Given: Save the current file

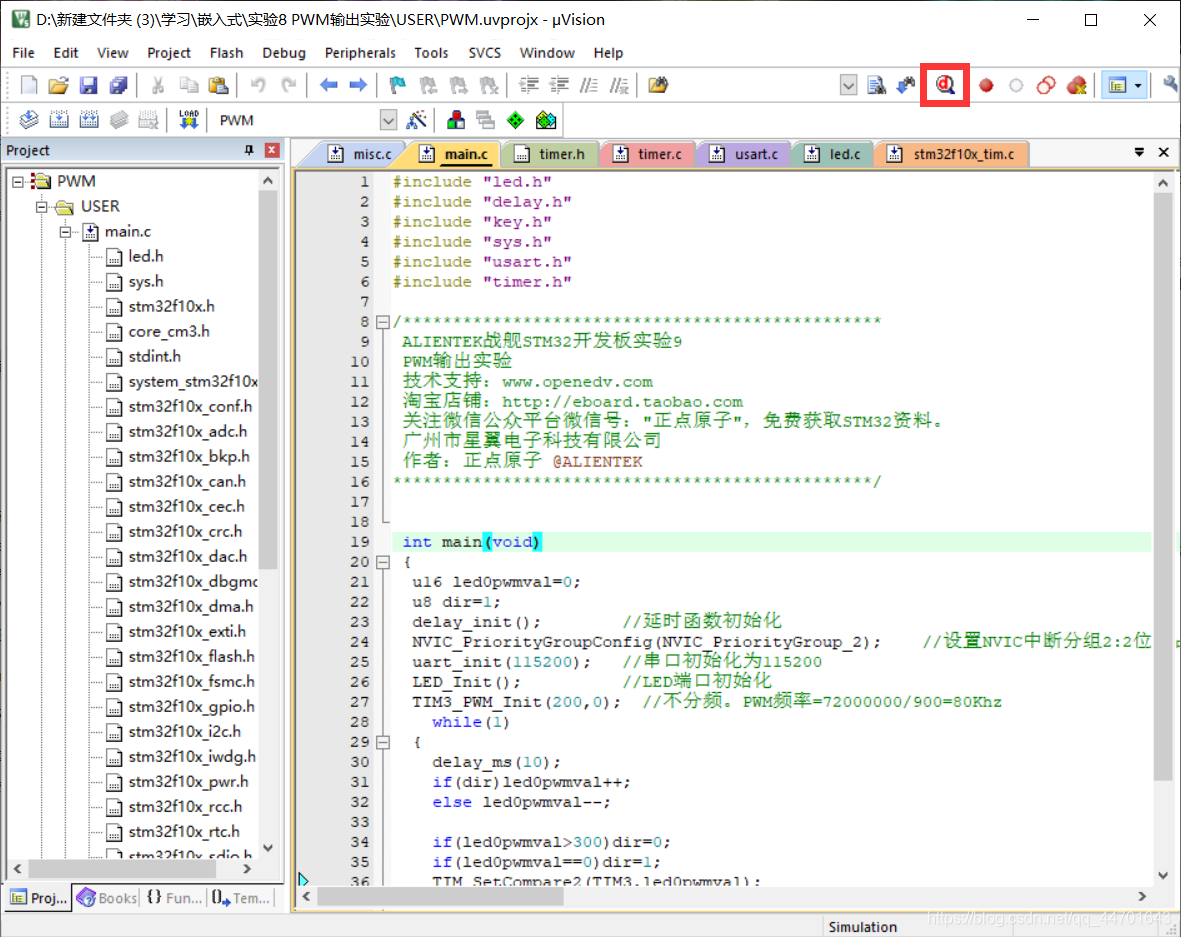Looking at the screenshot, I should point(89,85).
